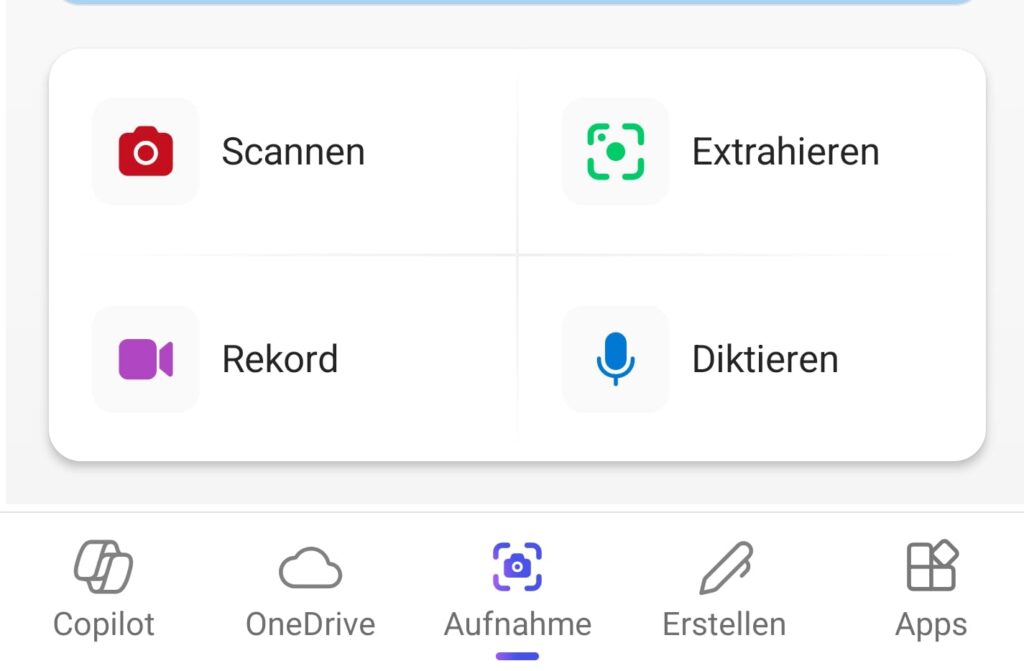Select the Apps grid icon
Image resolution: width=1024 pixels, height=671 pixels.
click(x=932, y=565)
